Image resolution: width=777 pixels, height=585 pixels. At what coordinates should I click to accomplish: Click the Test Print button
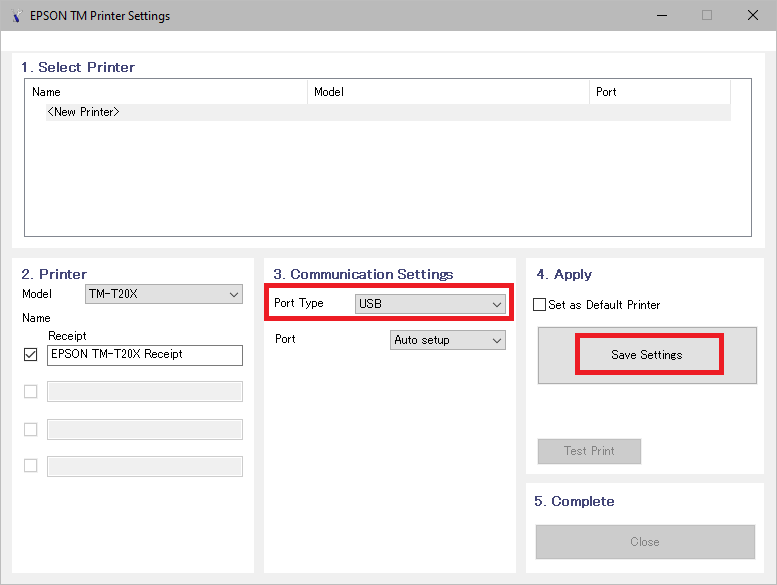pyautogui.click(x=589, y=451)
